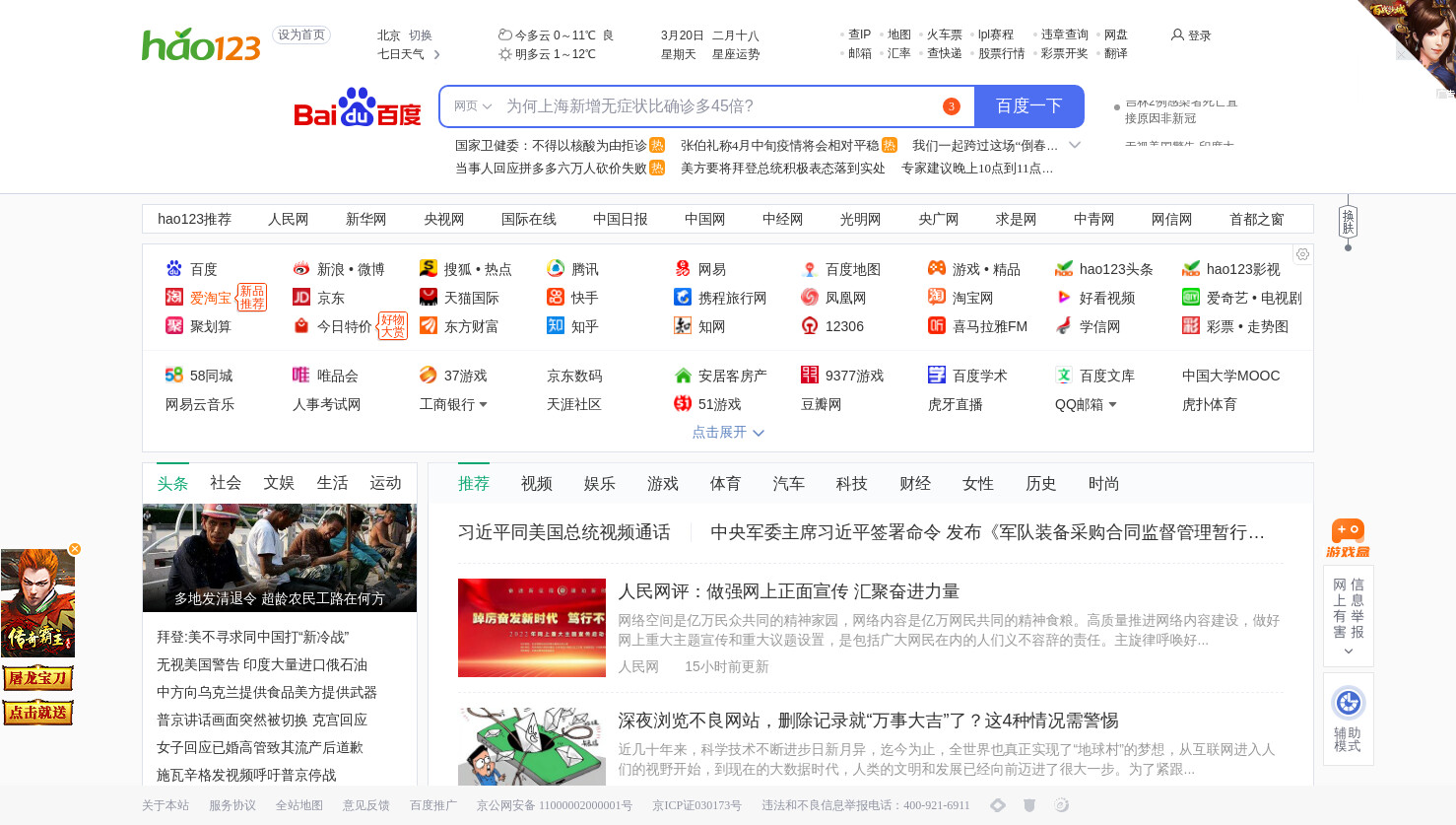Open the 安居客房产 house icon

point(683,375)
